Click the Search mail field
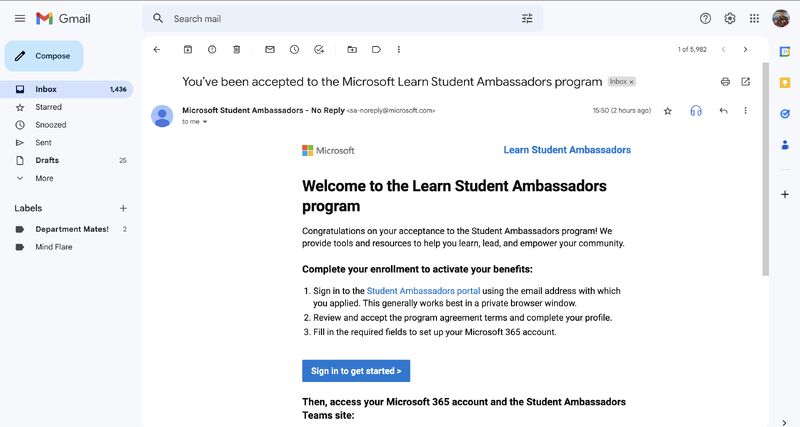This screenshot has width=800, height=427. tap(342, 19)
